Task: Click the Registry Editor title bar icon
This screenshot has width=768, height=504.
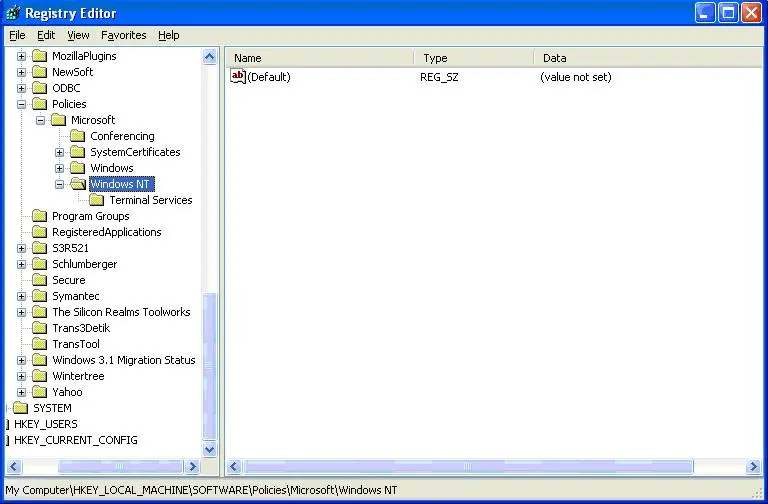Action: pyautogui.click(x=13, y=13)
